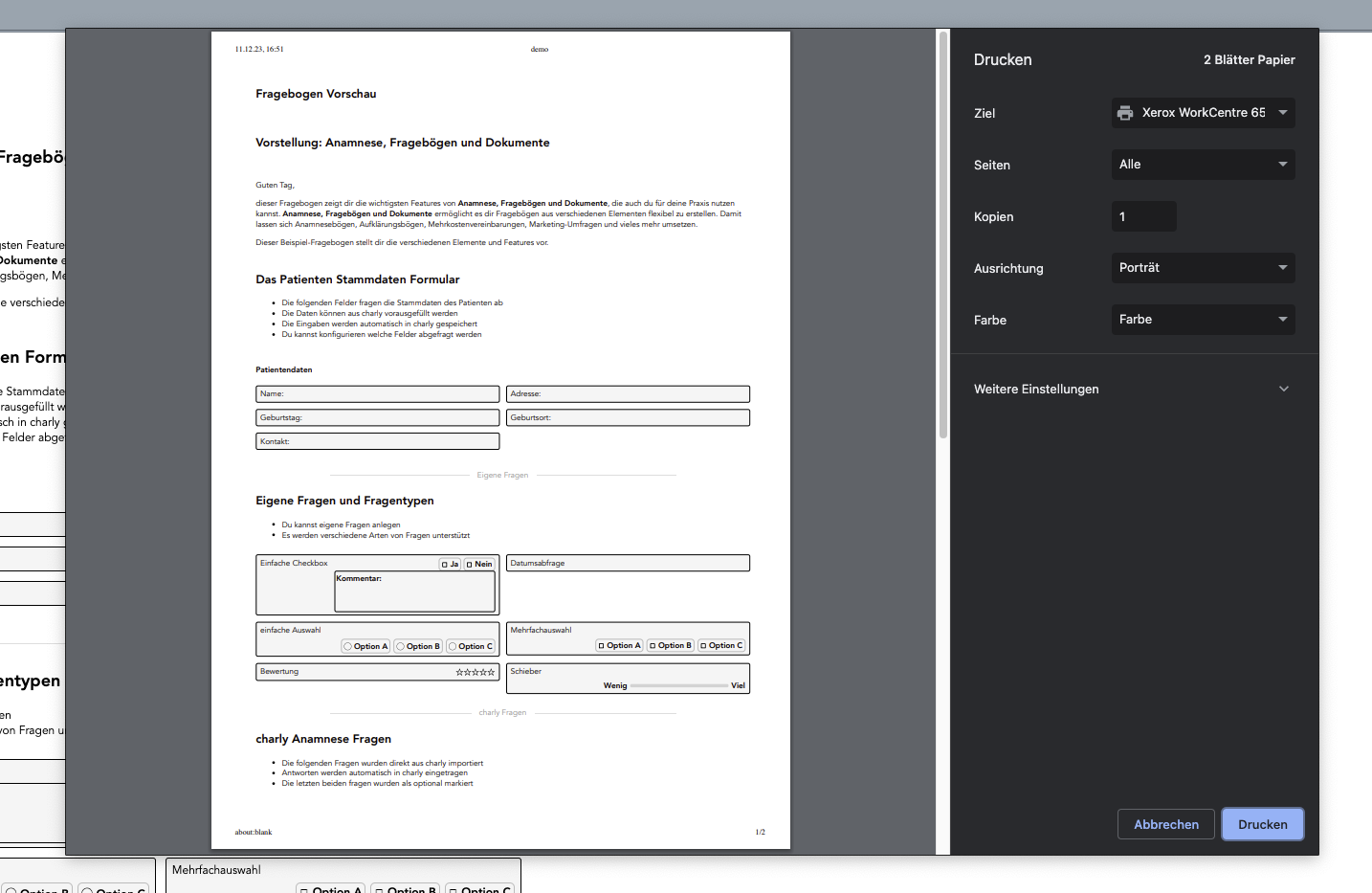1372x893 pixels.
Task: Open the Farbe color mode dropdown
Action: pyautogui.click(x=1204, y=320)
